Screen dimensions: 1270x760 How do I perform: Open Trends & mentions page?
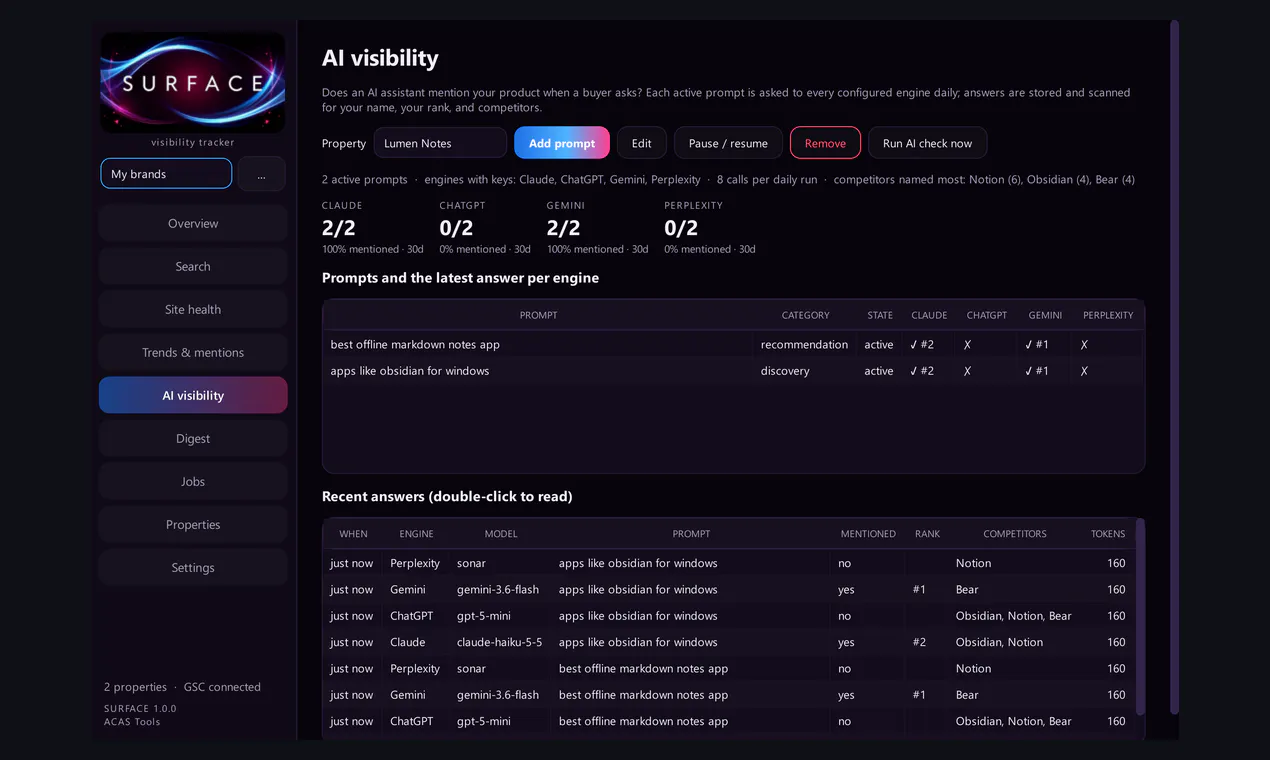(x=193, y=352)
